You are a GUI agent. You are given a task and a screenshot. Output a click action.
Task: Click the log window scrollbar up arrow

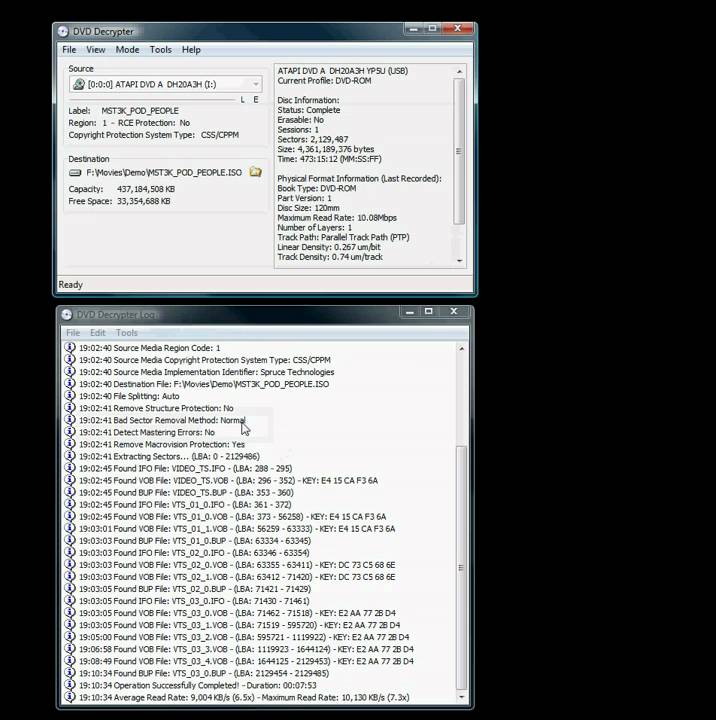coord(462,349)
